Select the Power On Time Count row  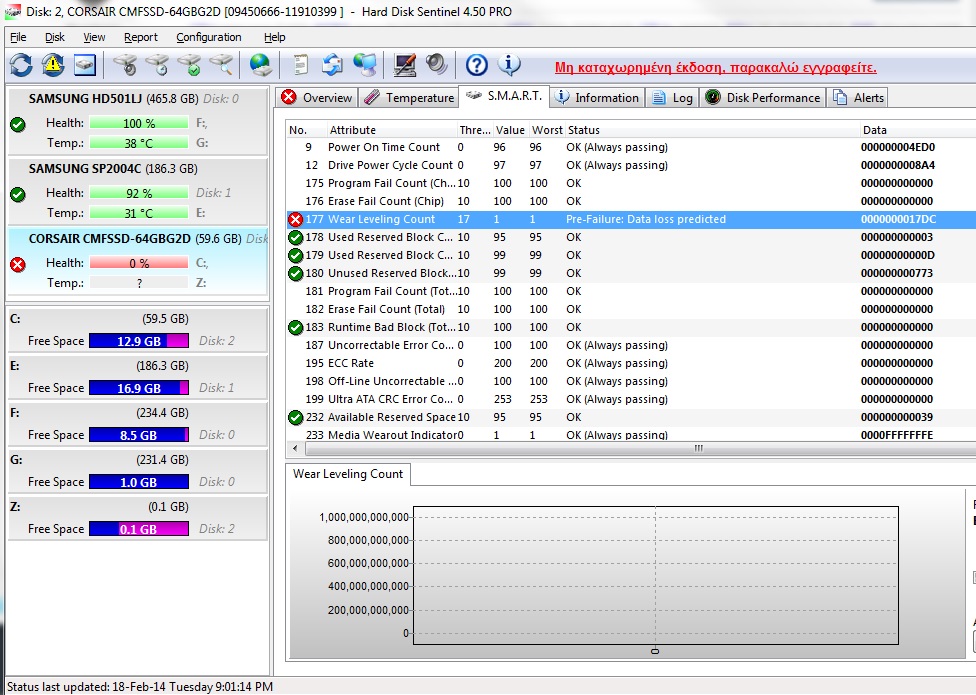click(x=631, y=147)
